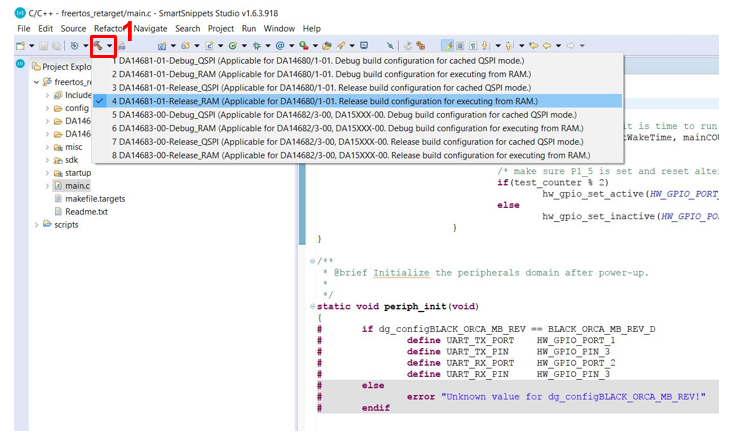The image size is (738, 441).
Task: Choose 1 DA14681-01-Debug_QSPI configuration
Action: tap(357, 61)
